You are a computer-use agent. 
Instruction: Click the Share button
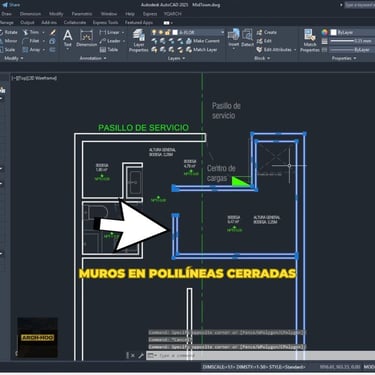(11, 5)
